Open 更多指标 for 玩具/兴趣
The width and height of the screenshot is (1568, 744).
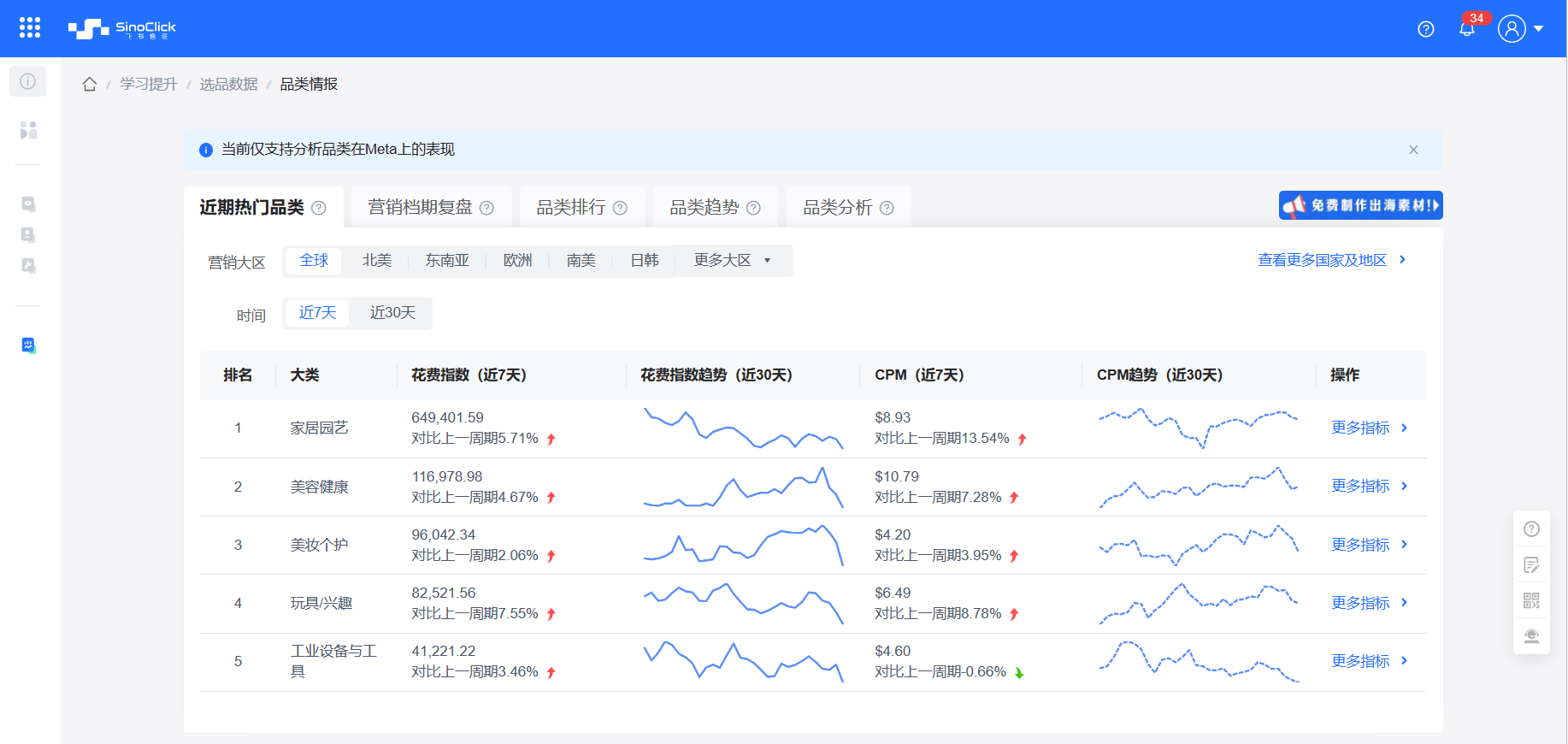(1369, 603)
